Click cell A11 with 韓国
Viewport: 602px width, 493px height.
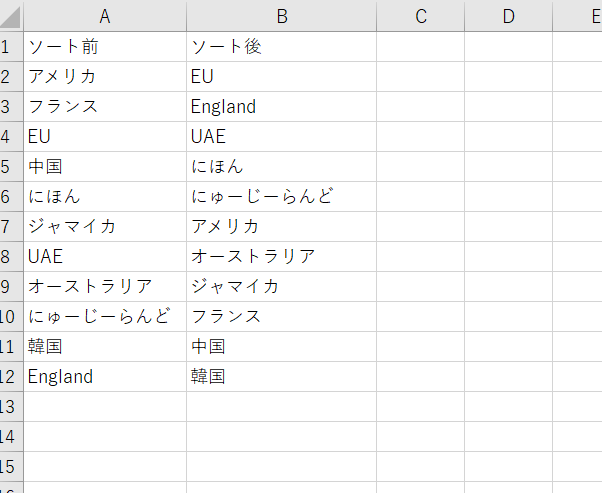coord(105,346)
